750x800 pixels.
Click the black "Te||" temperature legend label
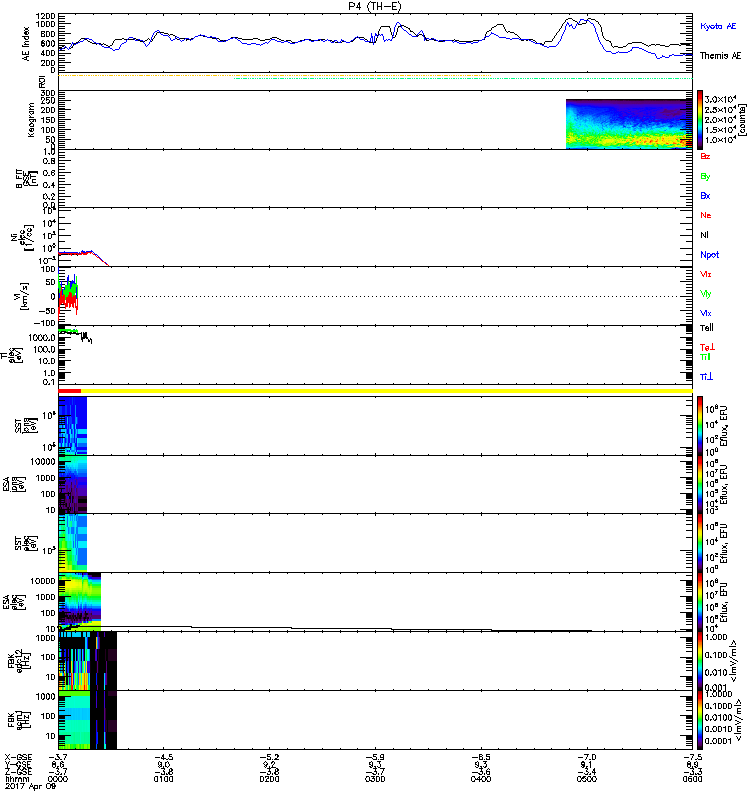click(x=707, y=328)
